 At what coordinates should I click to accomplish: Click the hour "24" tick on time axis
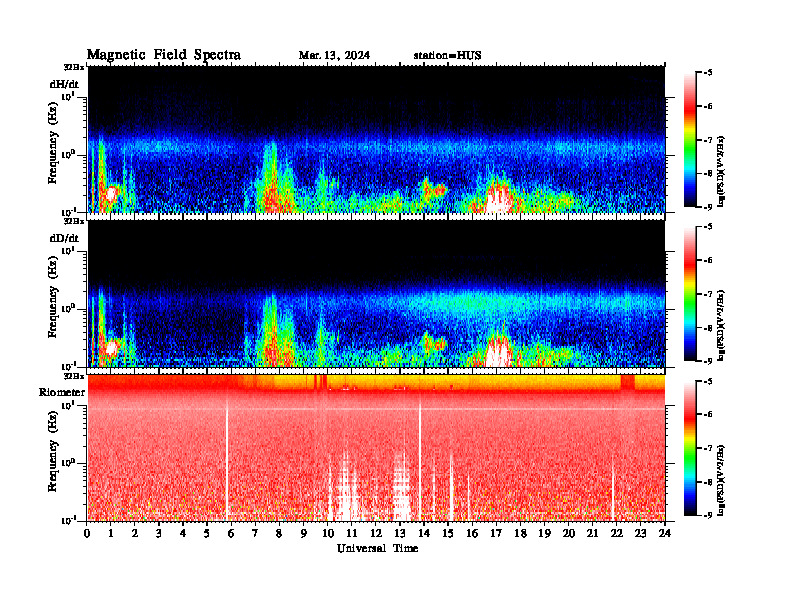click(665, 533)
